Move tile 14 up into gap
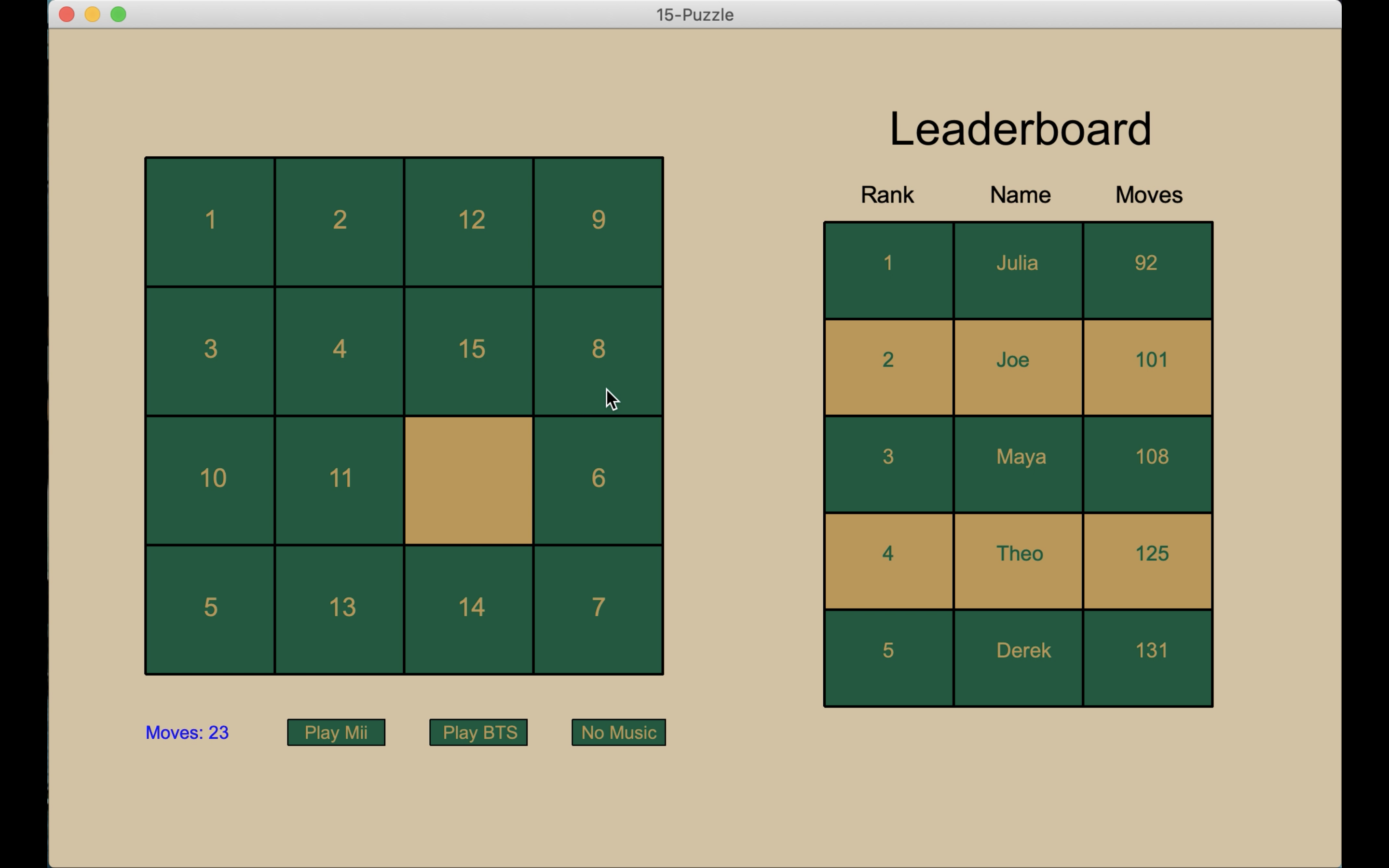Screen dimensions: 1389x868 [x=469, y=609]
